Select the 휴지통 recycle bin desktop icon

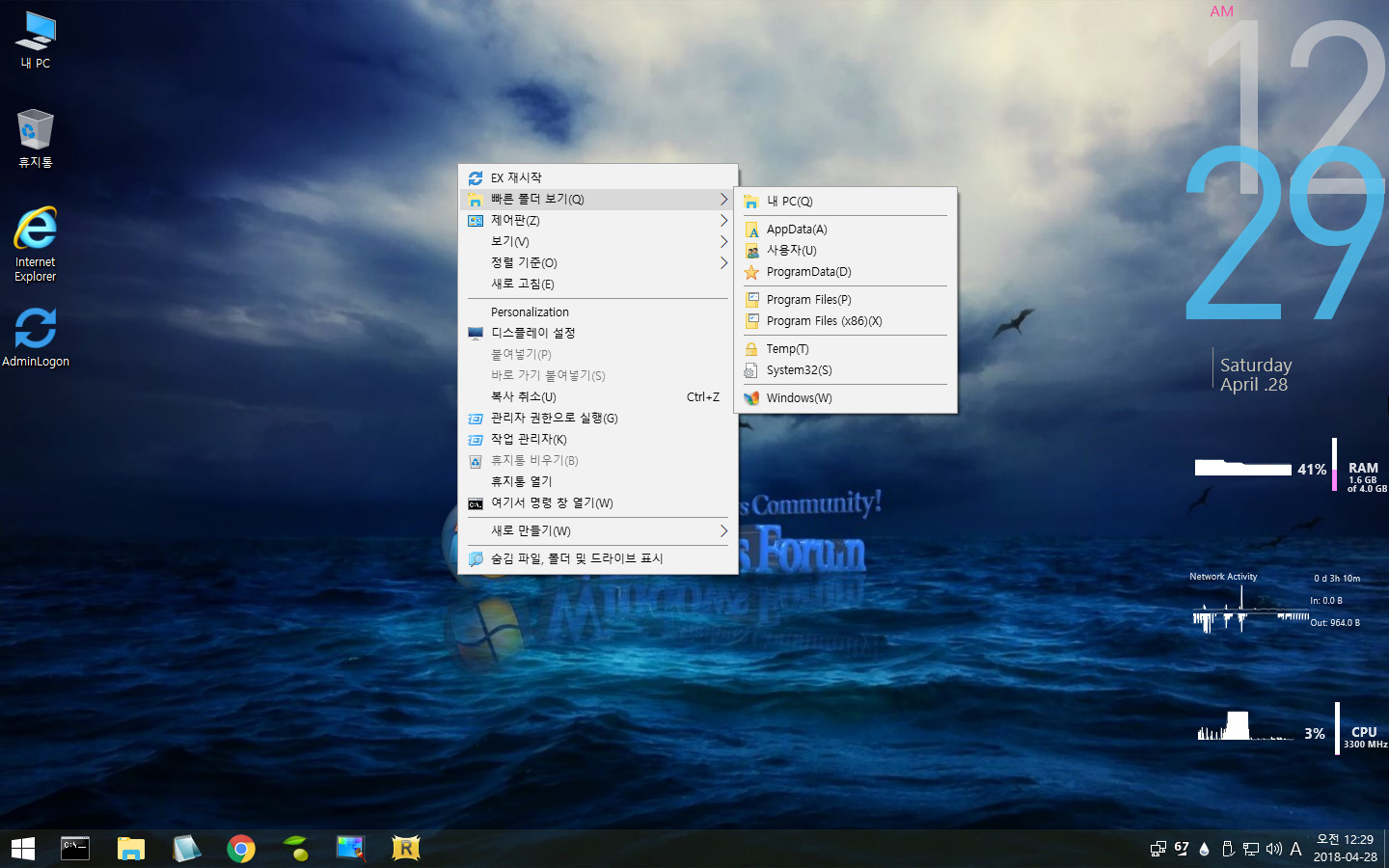(36, 138)
